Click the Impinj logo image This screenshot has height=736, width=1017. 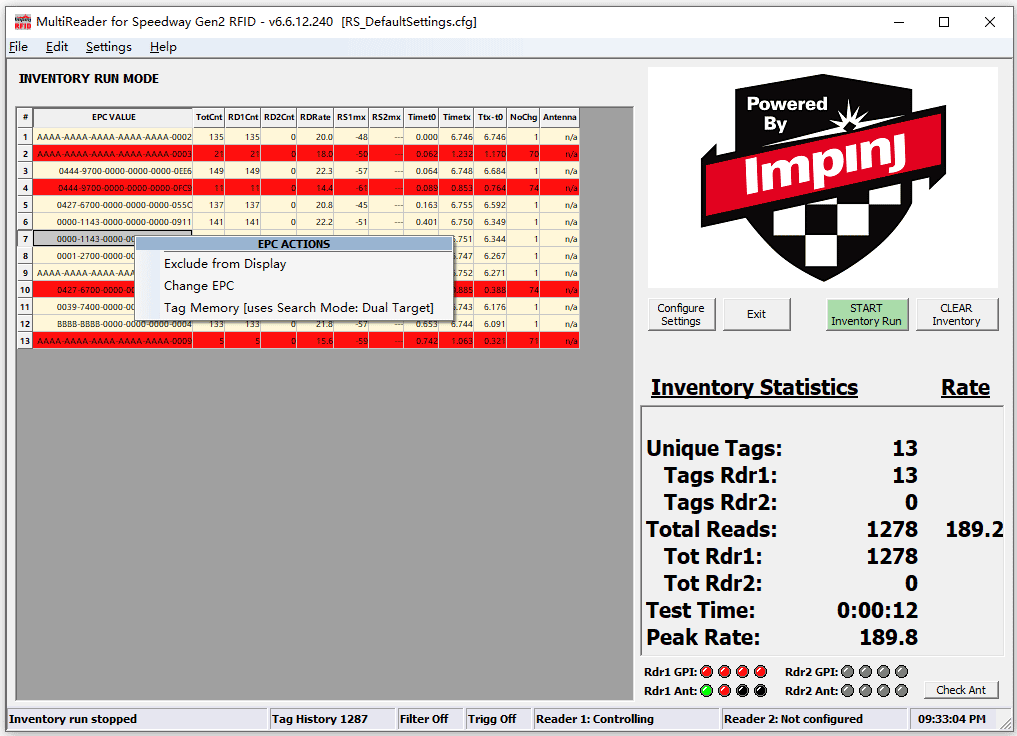pyautogui.click(x=822, y=178)
